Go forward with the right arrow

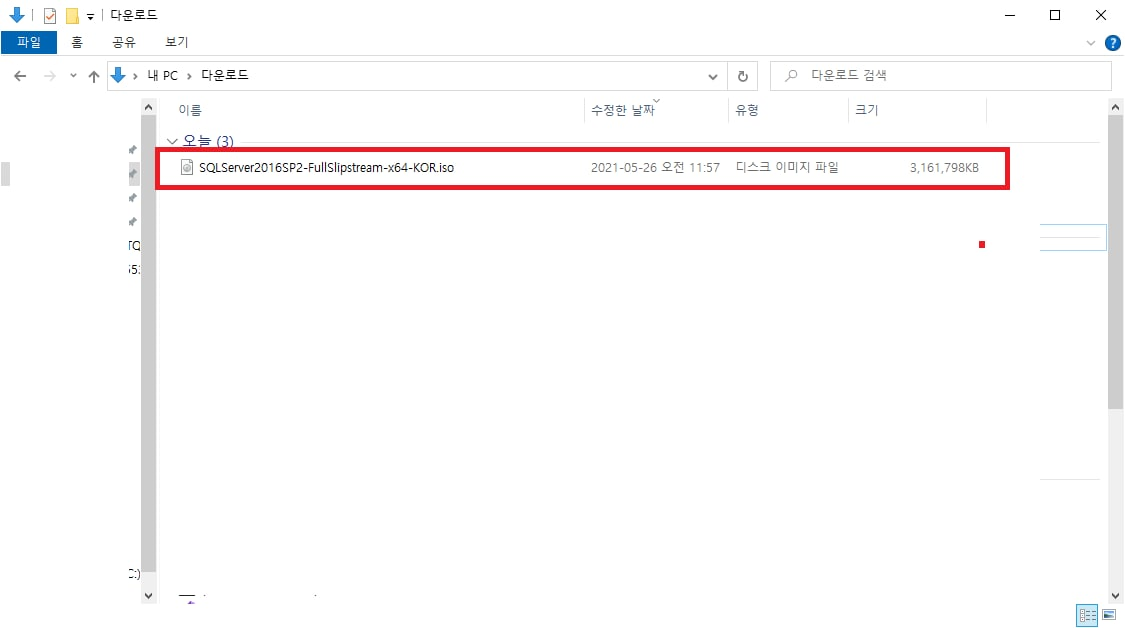point(50,75)
